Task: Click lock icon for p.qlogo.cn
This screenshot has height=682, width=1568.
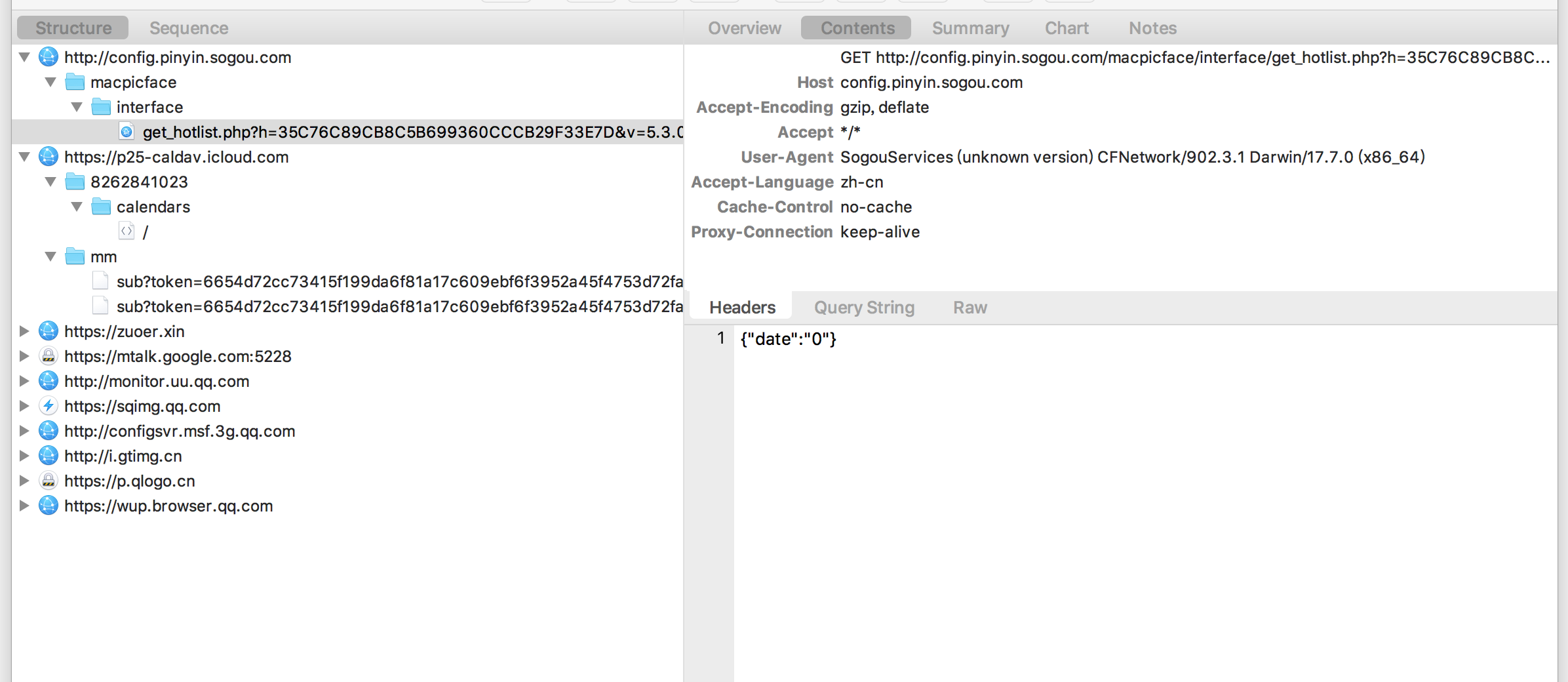Action: (x=49, y=481)
